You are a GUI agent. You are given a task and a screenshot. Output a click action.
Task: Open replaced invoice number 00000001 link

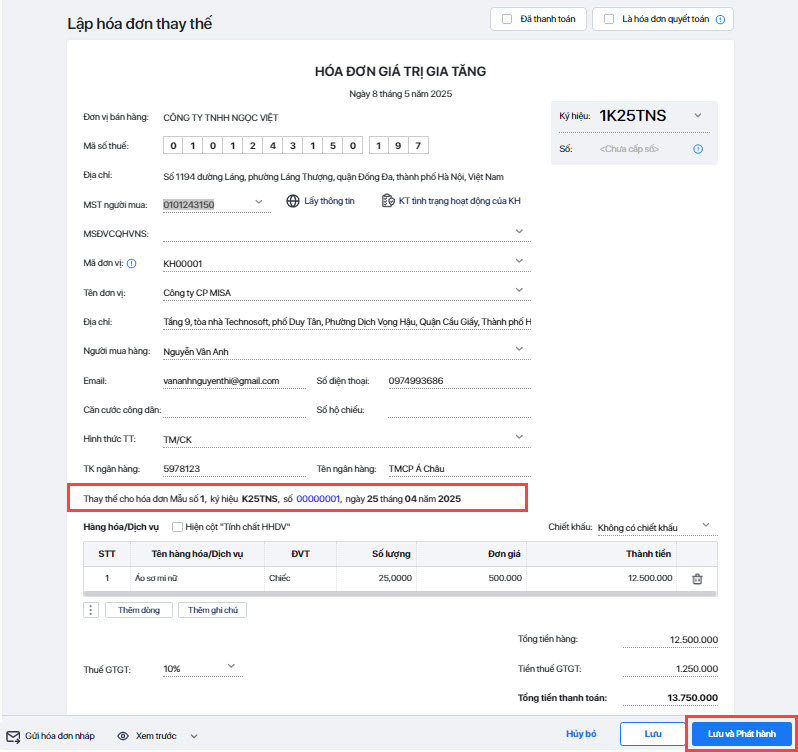(x=318, y=499)
